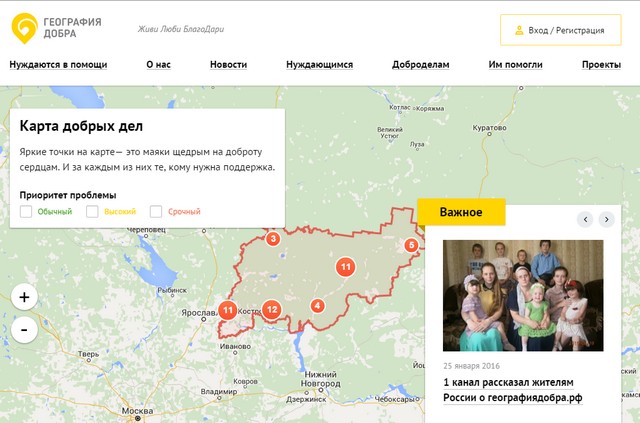
Task: Click the География Добра logo pin icon
Action: [24, 28]
